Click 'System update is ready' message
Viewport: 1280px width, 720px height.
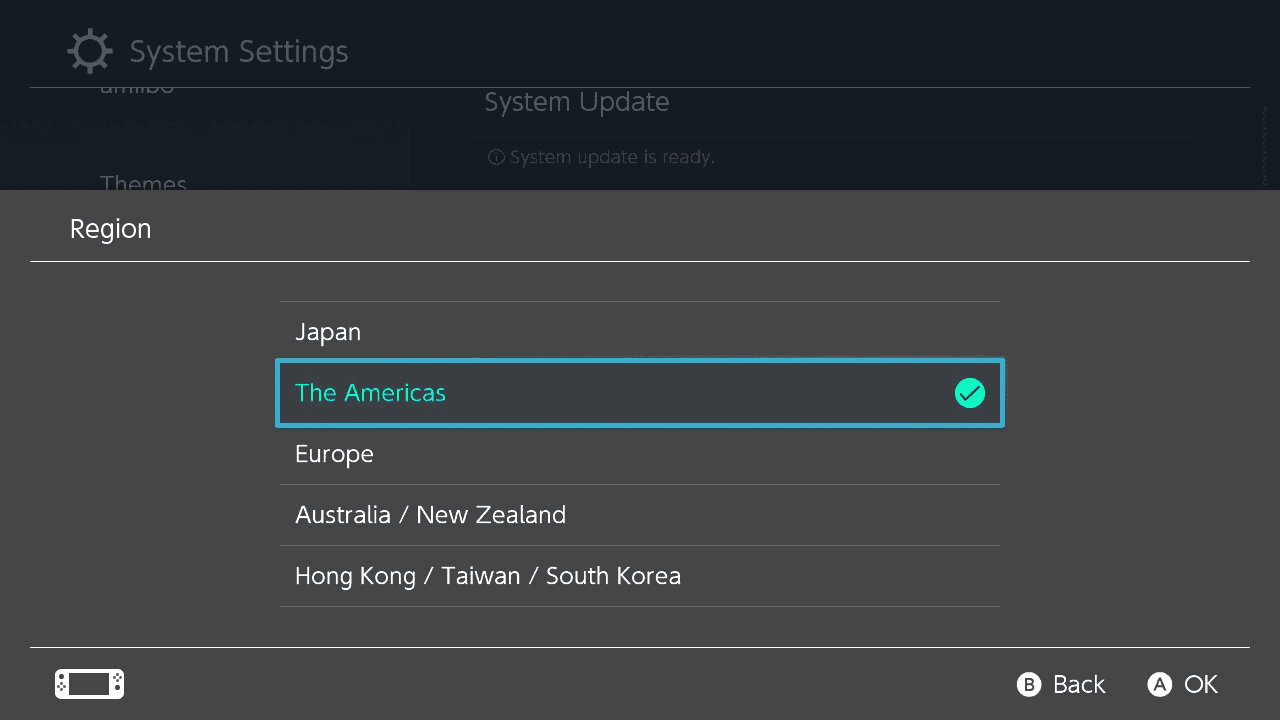pyautogui.click(x=612, y=157)
